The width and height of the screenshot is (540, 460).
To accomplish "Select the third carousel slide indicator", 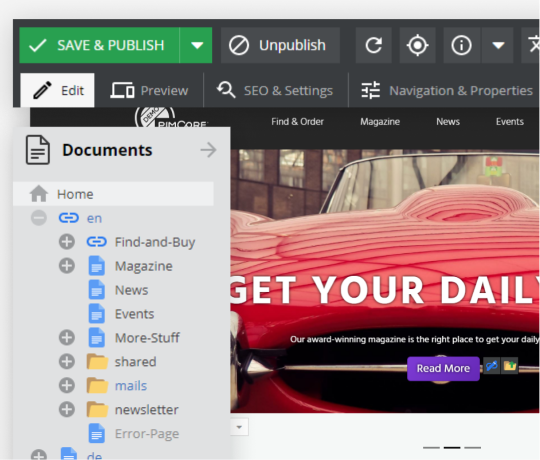I will coord(472,448).
